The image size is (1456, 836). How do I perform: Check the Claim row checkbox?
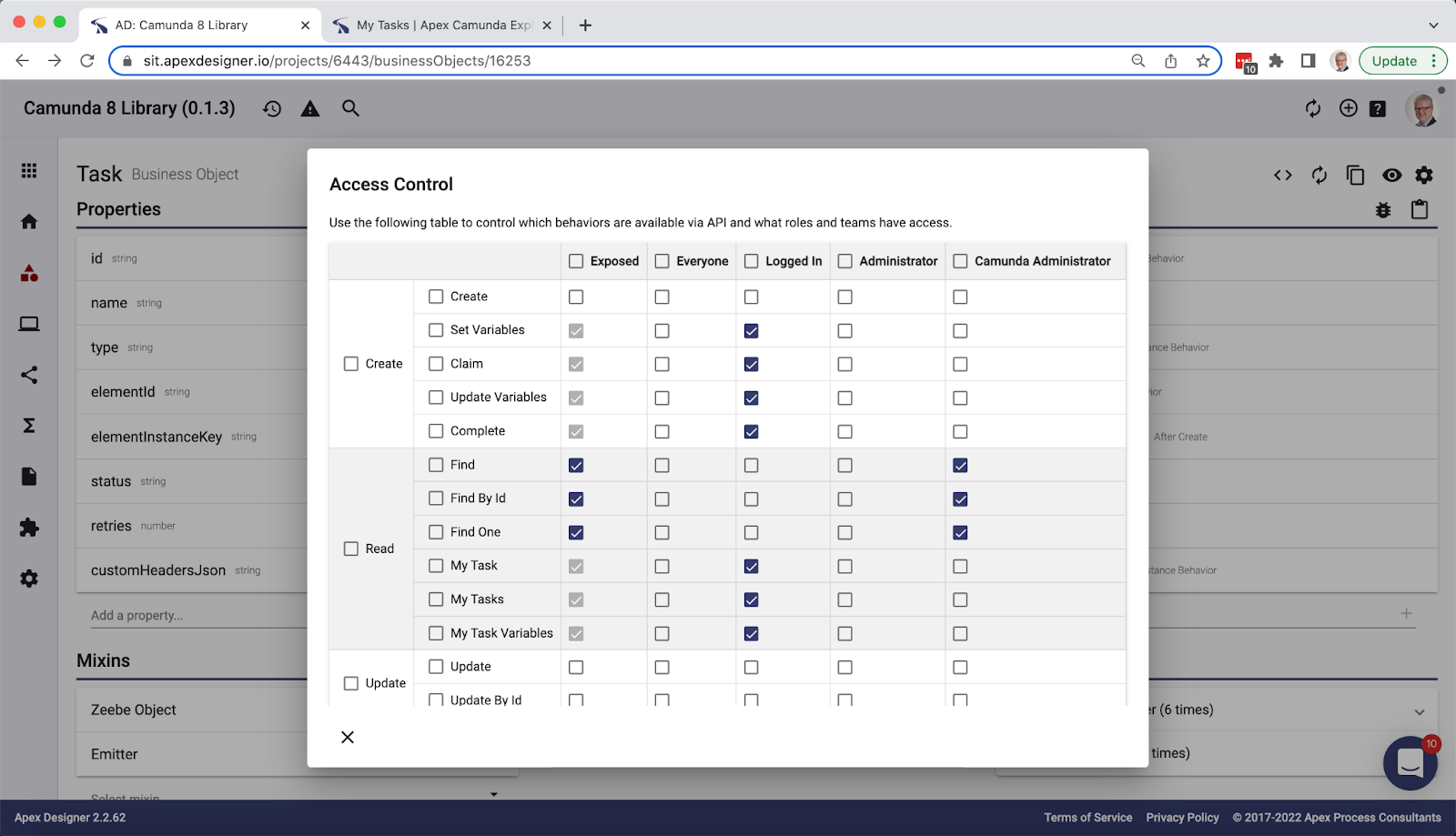[436, 364]
